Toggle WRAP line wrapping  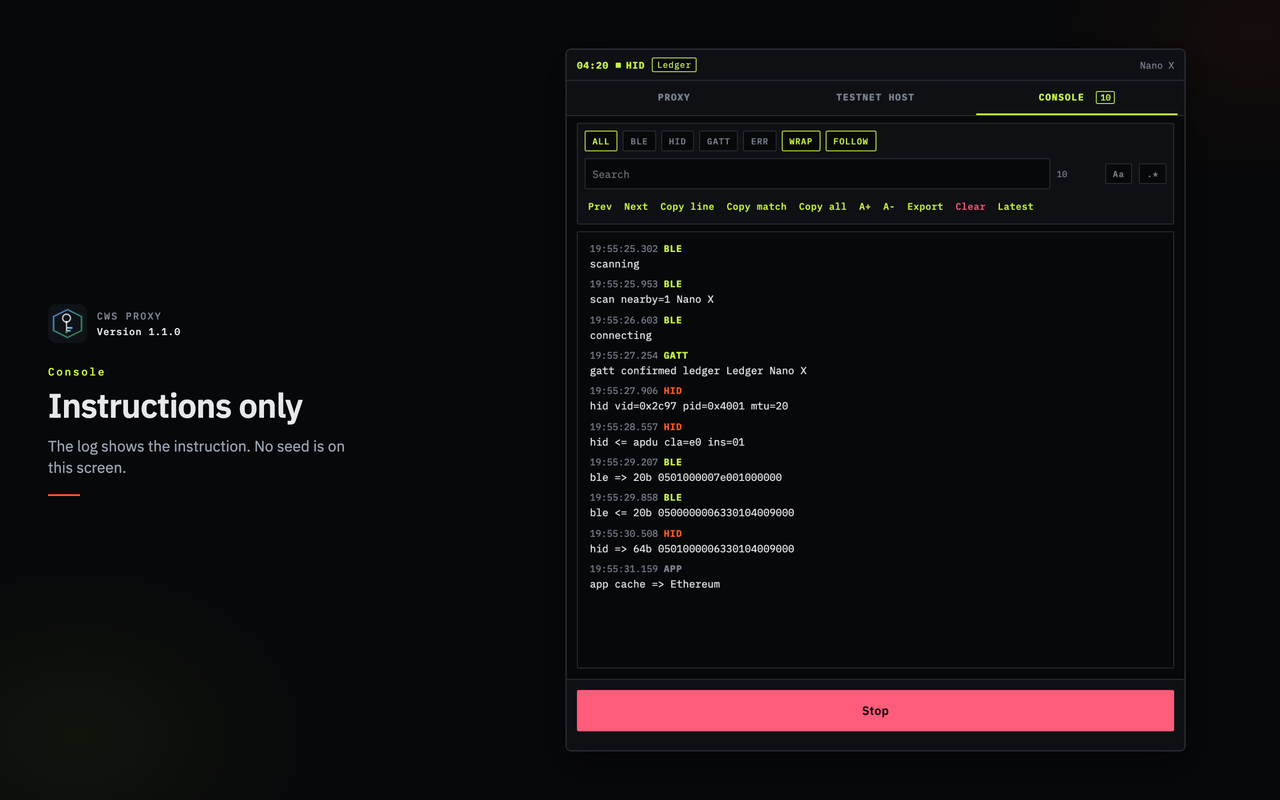point(801,141)
